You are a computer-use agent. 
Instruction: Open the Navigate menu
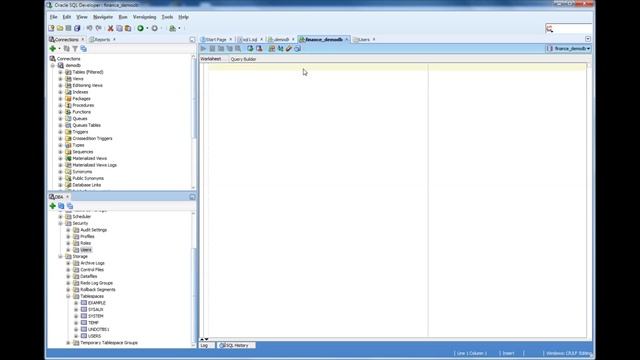103,17
